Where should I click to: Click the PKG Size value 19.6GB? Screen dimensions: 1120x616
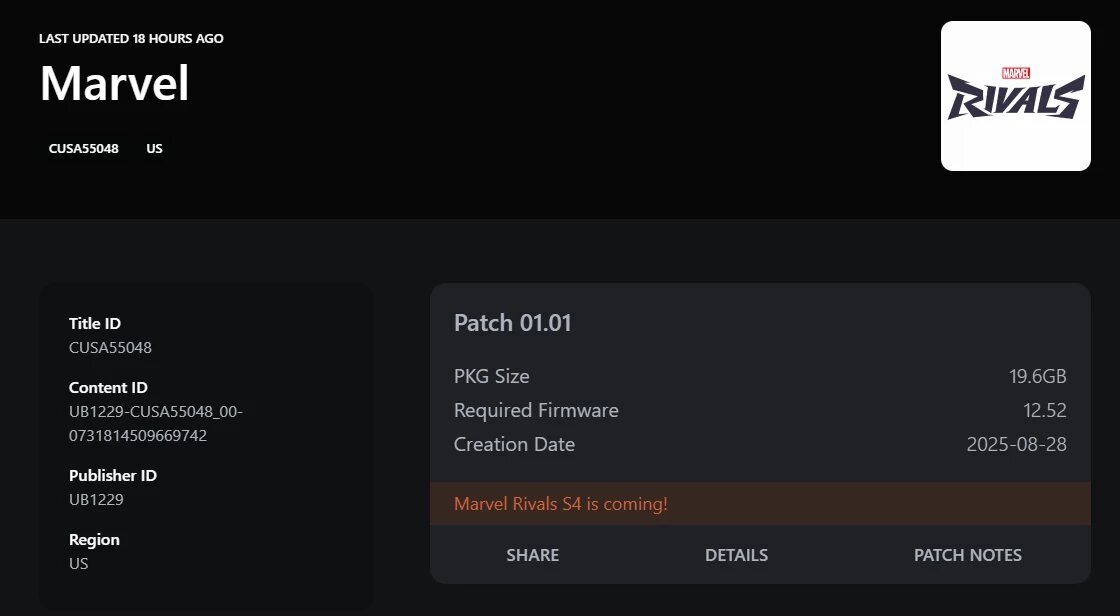point(1037,377)
